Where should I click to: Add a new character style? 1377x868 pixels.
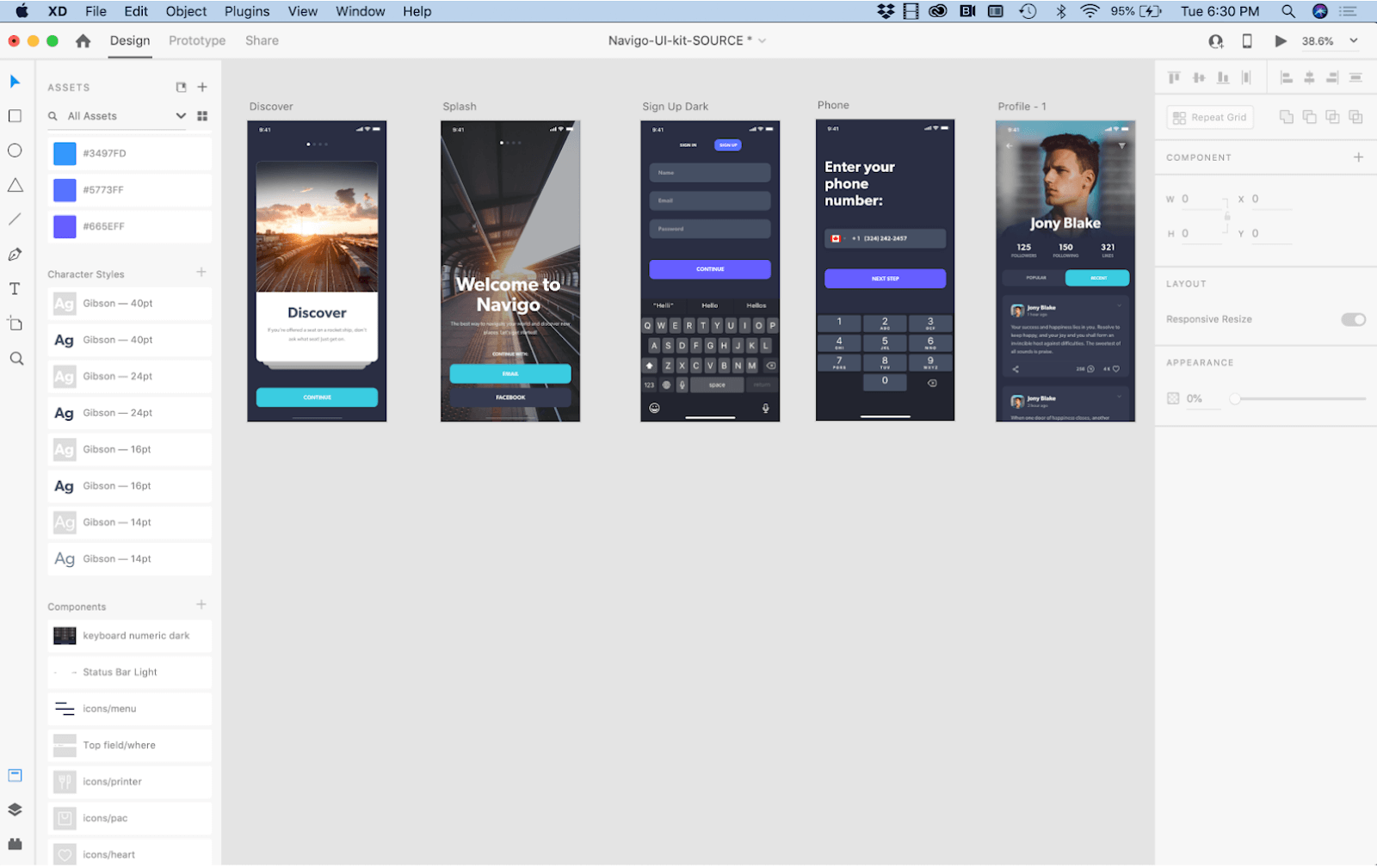click(201, 273)
